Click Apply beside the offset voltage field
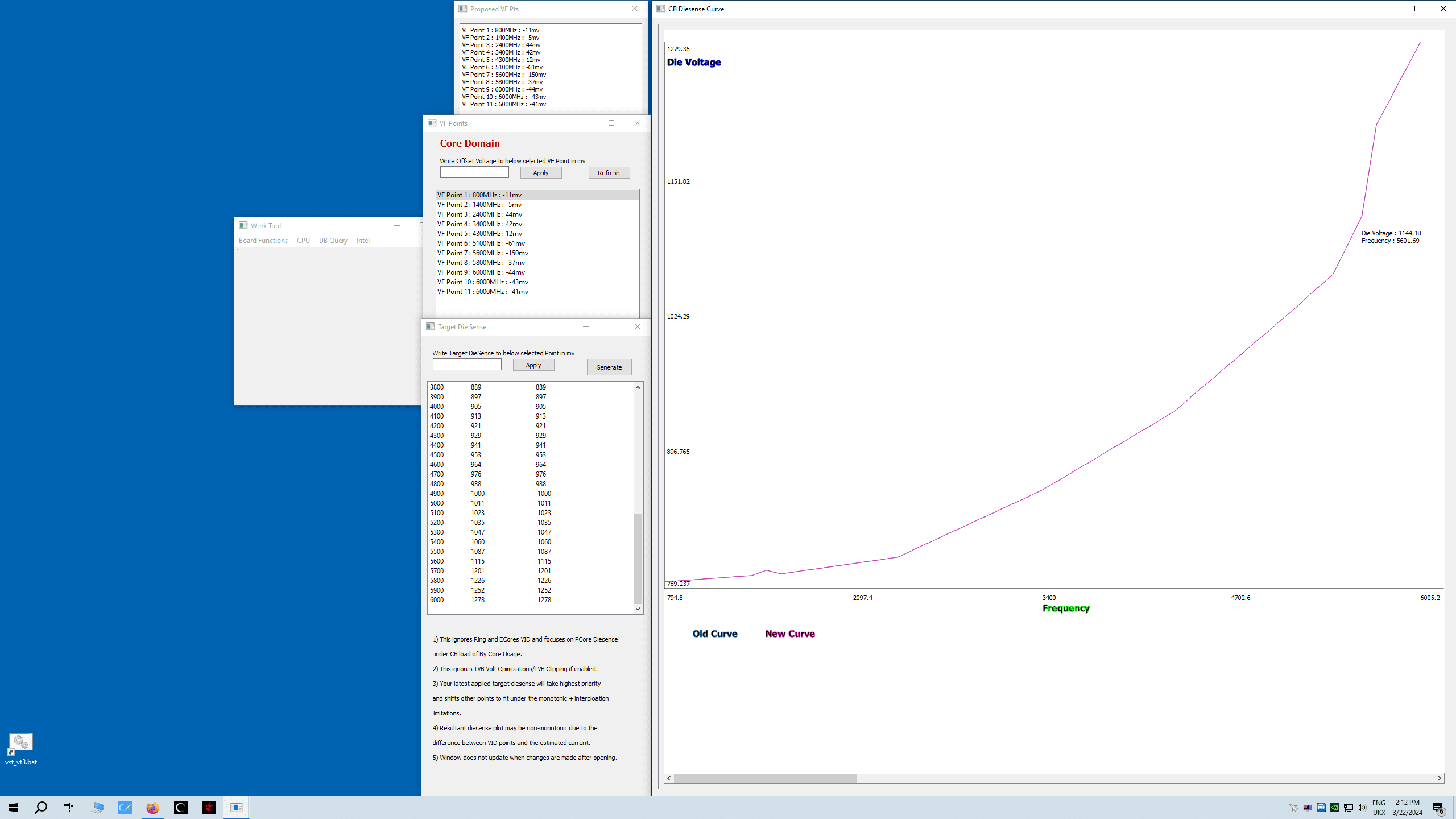1456x819 pixels. pos(540,173)
